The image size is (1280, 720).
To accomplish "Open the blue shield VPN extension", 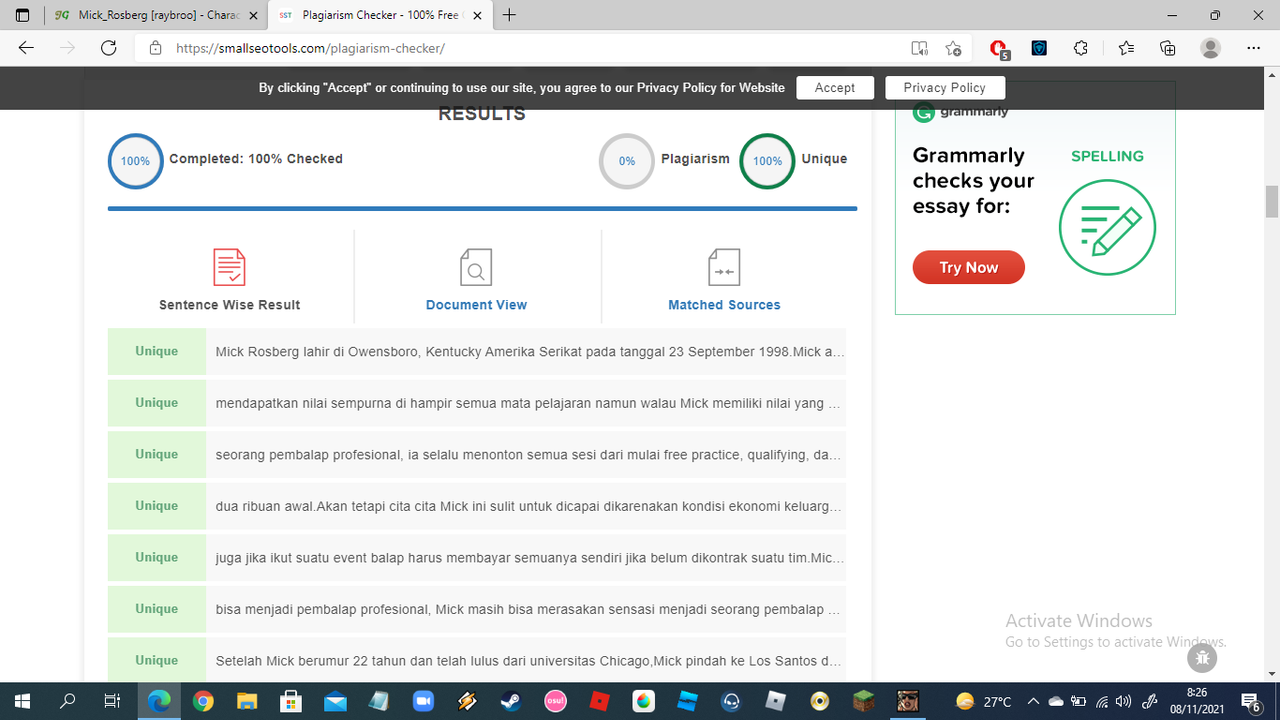I will [1039, 48].
